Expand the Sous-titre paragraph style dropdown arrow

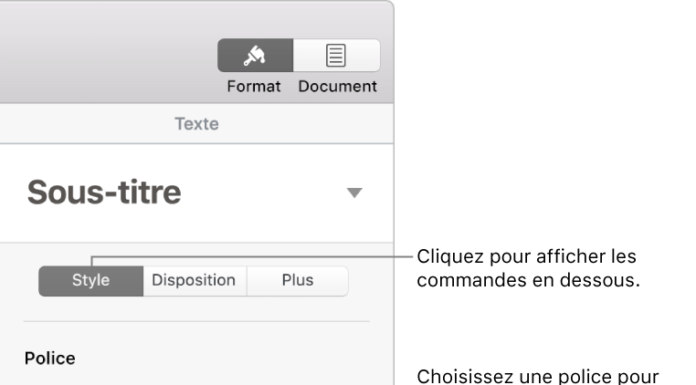[354, 193]
